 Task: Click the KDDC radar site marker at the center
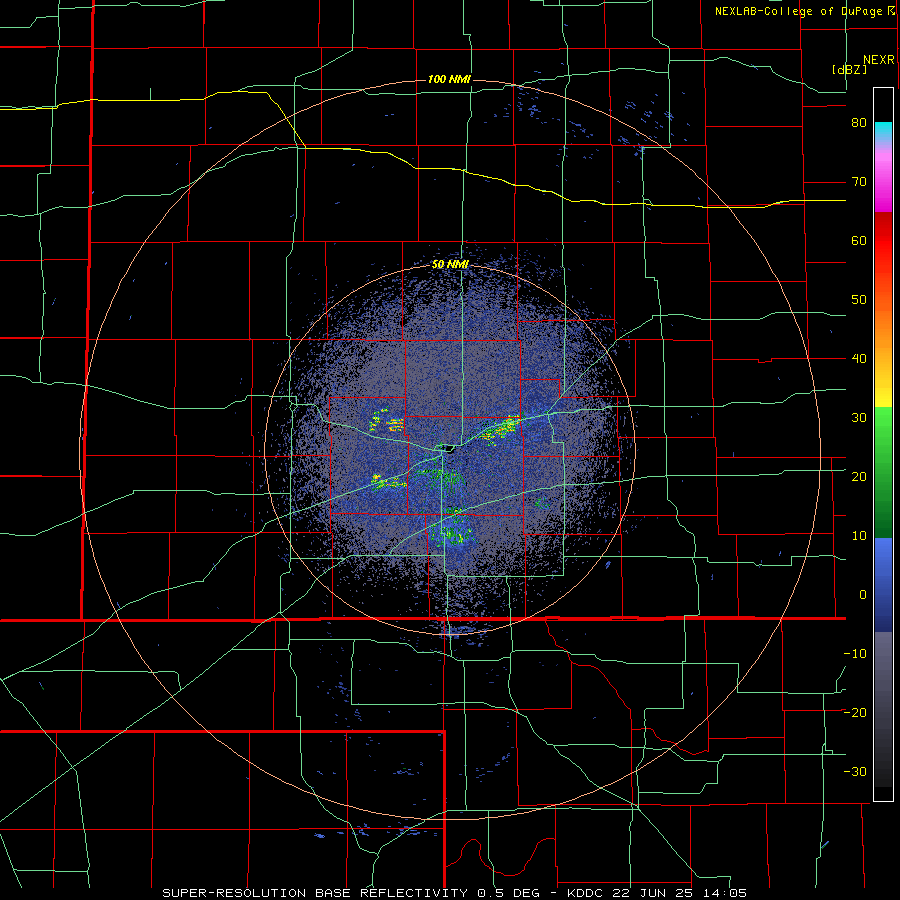tap(447, 447)
